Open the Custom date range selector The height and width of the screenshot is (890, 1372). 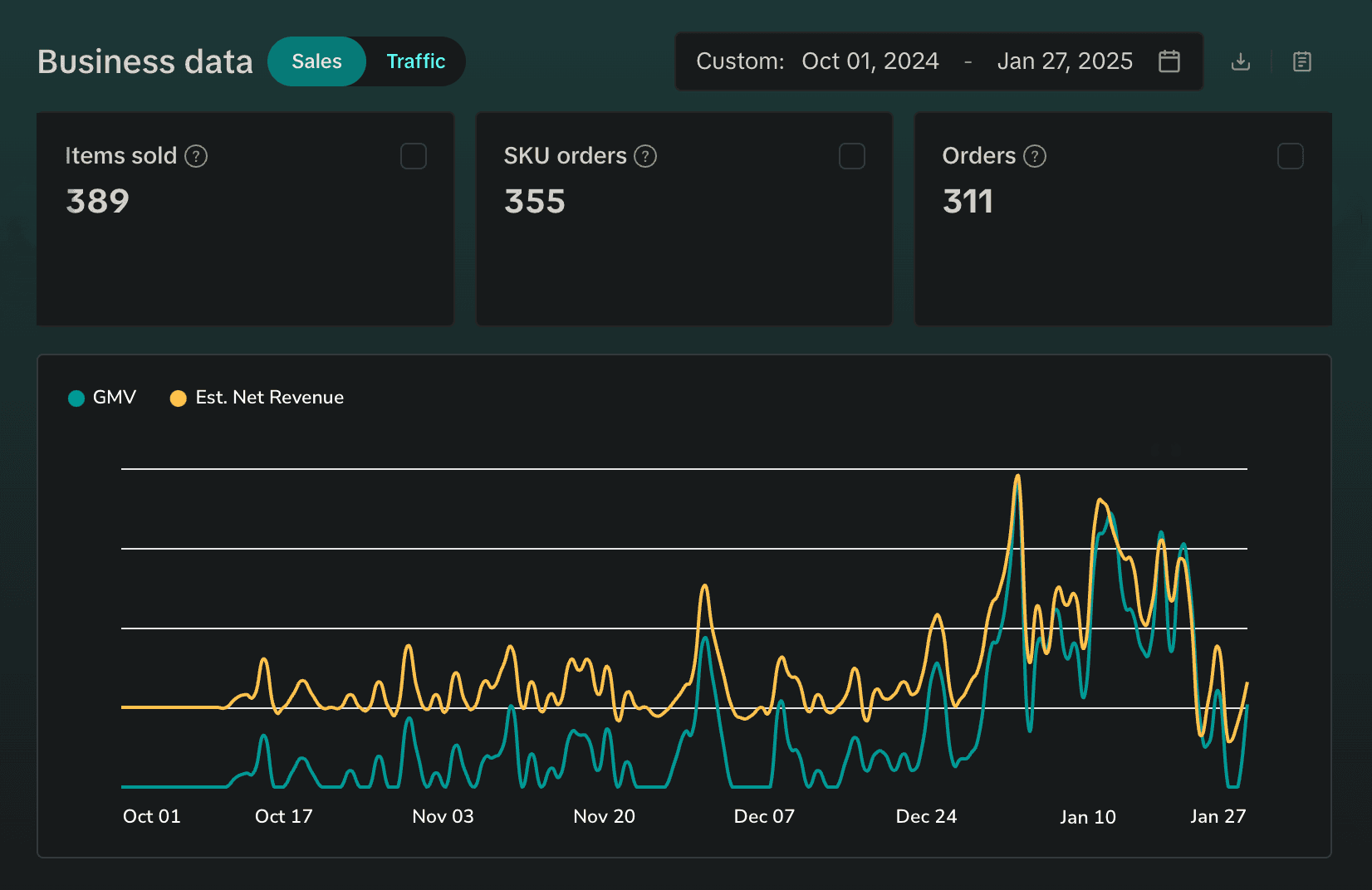point(938,61)
